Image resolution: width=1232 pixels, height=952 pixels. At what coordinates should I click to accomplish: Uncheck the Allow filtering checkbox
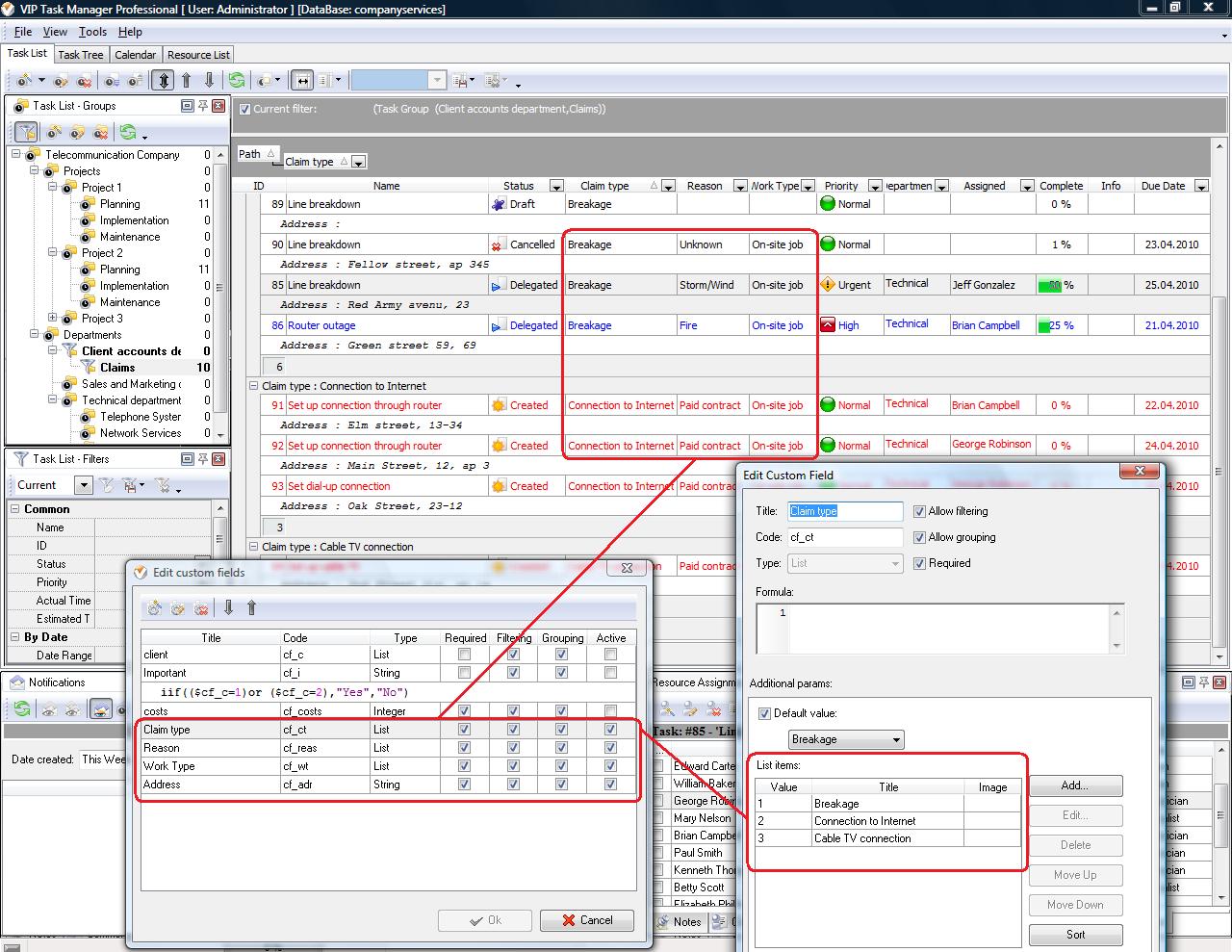coord(919,511)
